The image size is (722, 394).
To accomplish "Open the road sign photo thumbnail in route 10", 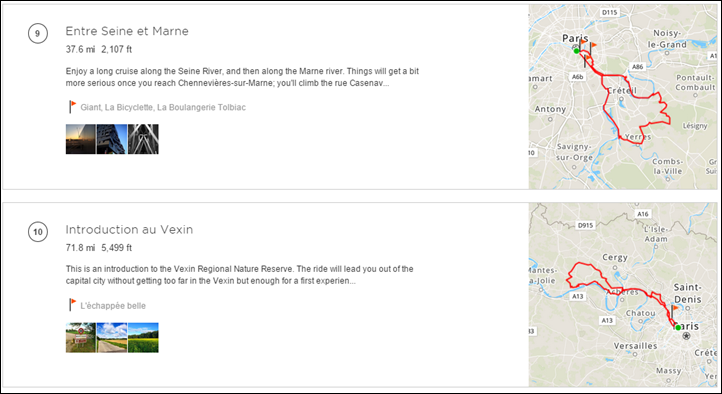I will coord(81,337).
